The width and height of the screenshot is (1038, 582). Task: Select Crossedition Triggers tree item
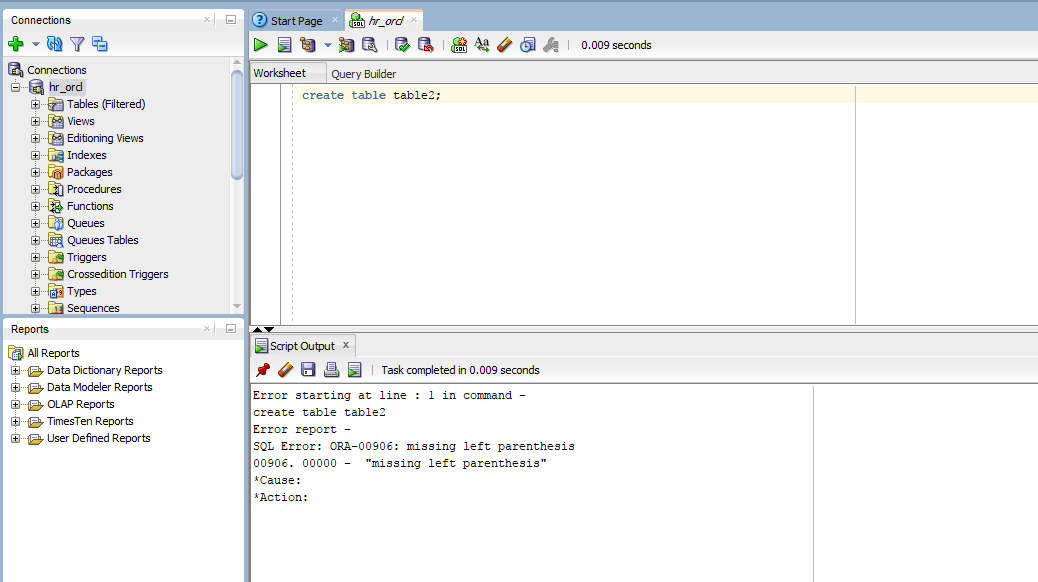pos(118,274)
